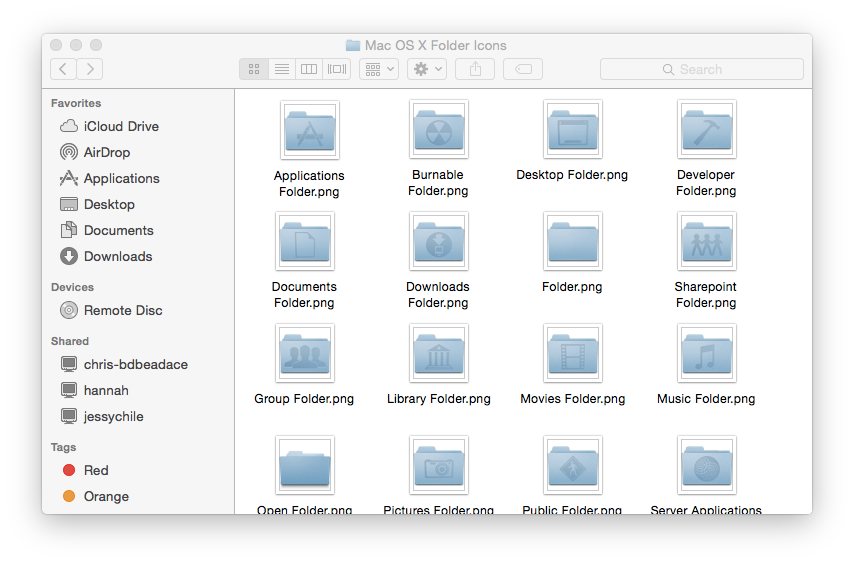This screenshot has height=564, width=854.
Task: Click the Edit Tags toolbar button
Action: (x=523, y=69)
